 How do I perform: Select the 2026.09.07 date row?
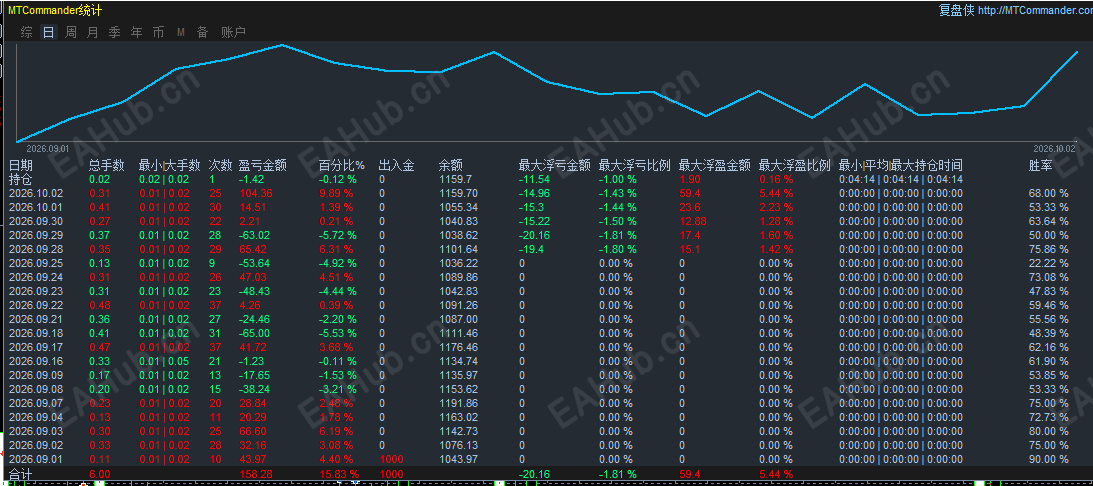tap(36, 403)
